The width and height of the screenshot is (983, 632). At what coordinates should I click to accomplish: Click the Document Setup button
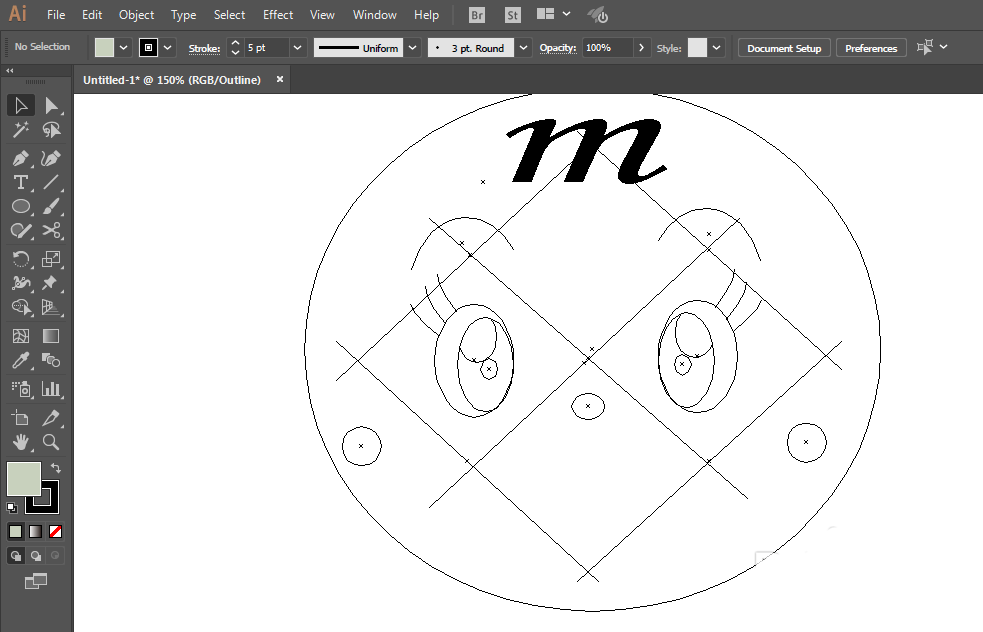coord(784,48)
